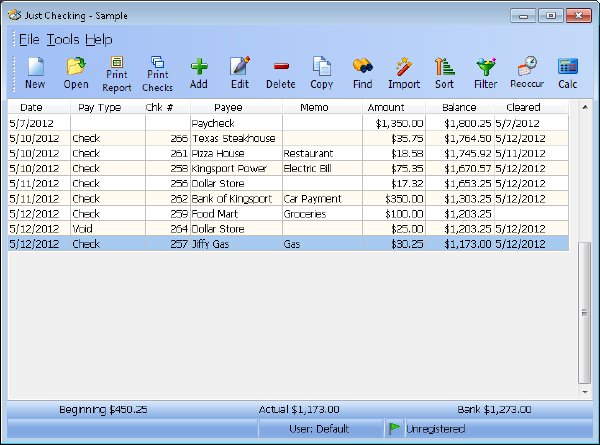Click check number 264 cell
600x445 pixels.
[168, 229]
